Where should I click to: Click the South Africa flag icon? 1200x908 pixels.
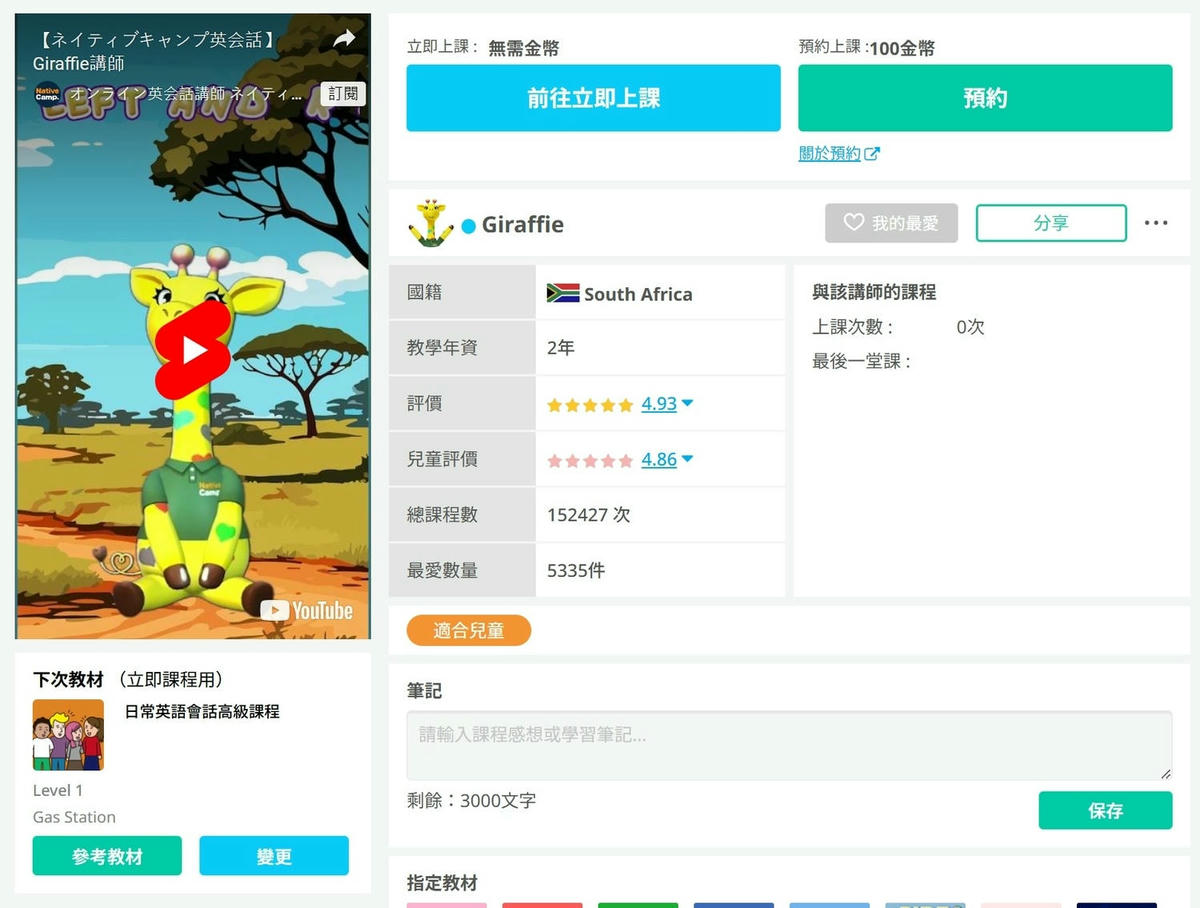point(563,294)
